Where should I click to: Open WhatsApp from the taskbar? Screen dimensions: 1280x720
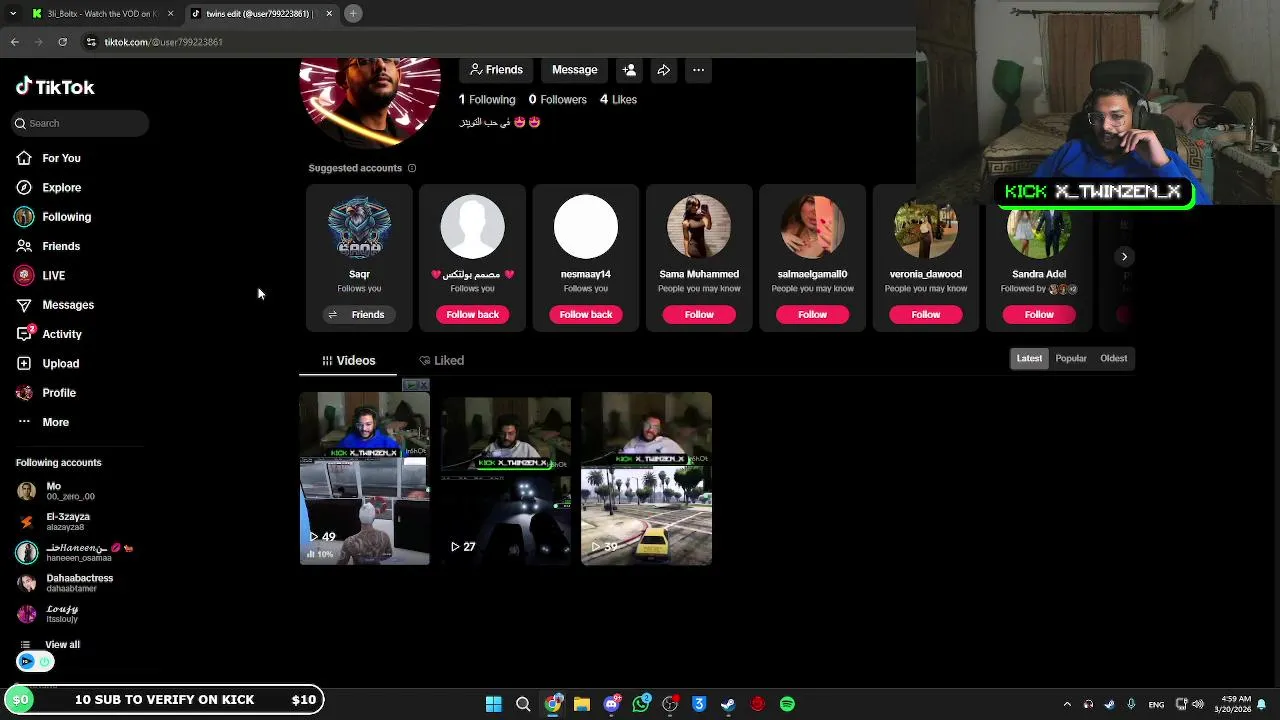click(x=641, y=704)
